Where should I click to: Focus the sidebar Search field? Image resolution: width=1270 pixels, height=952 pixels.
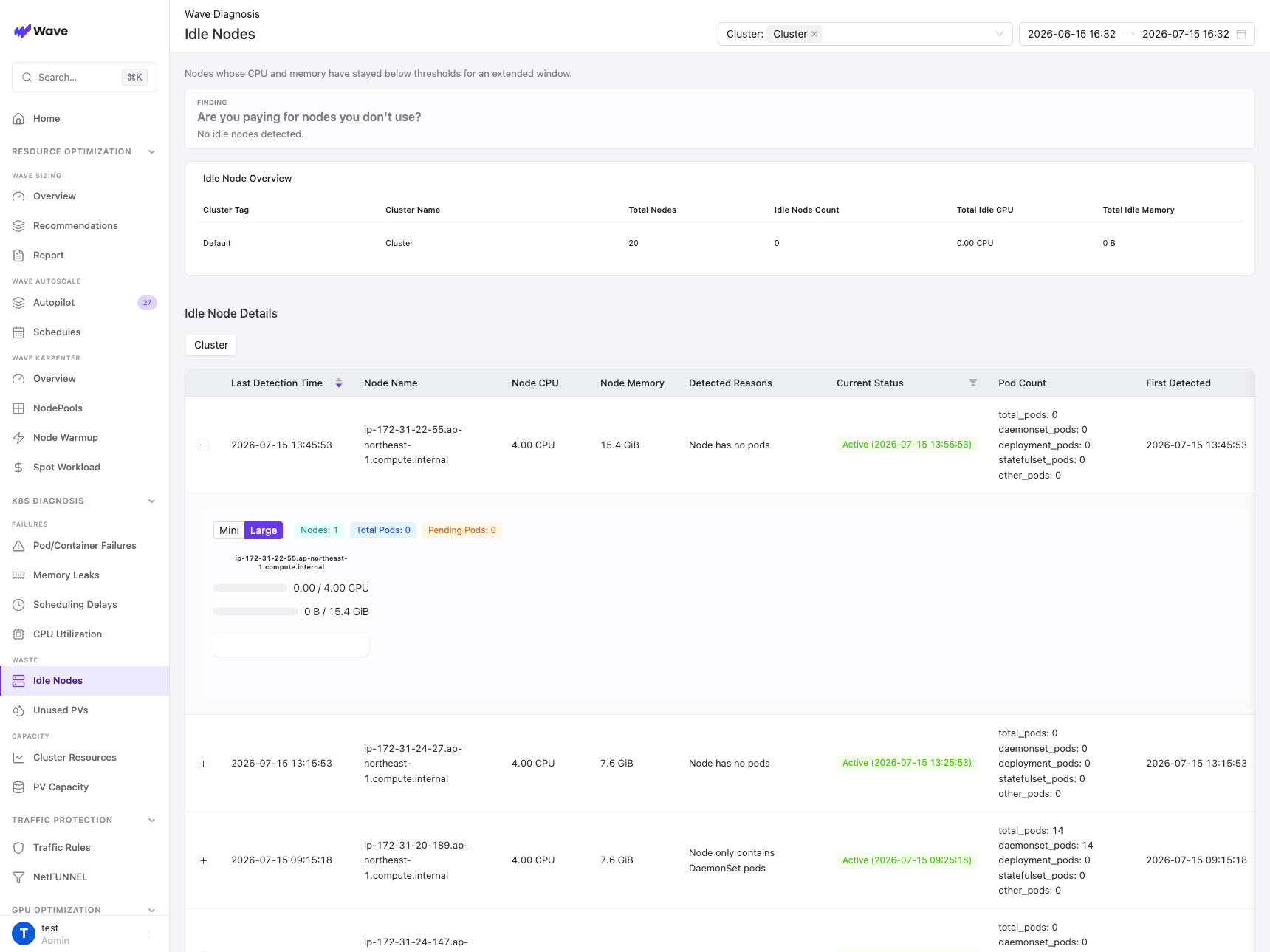(84, 78)
